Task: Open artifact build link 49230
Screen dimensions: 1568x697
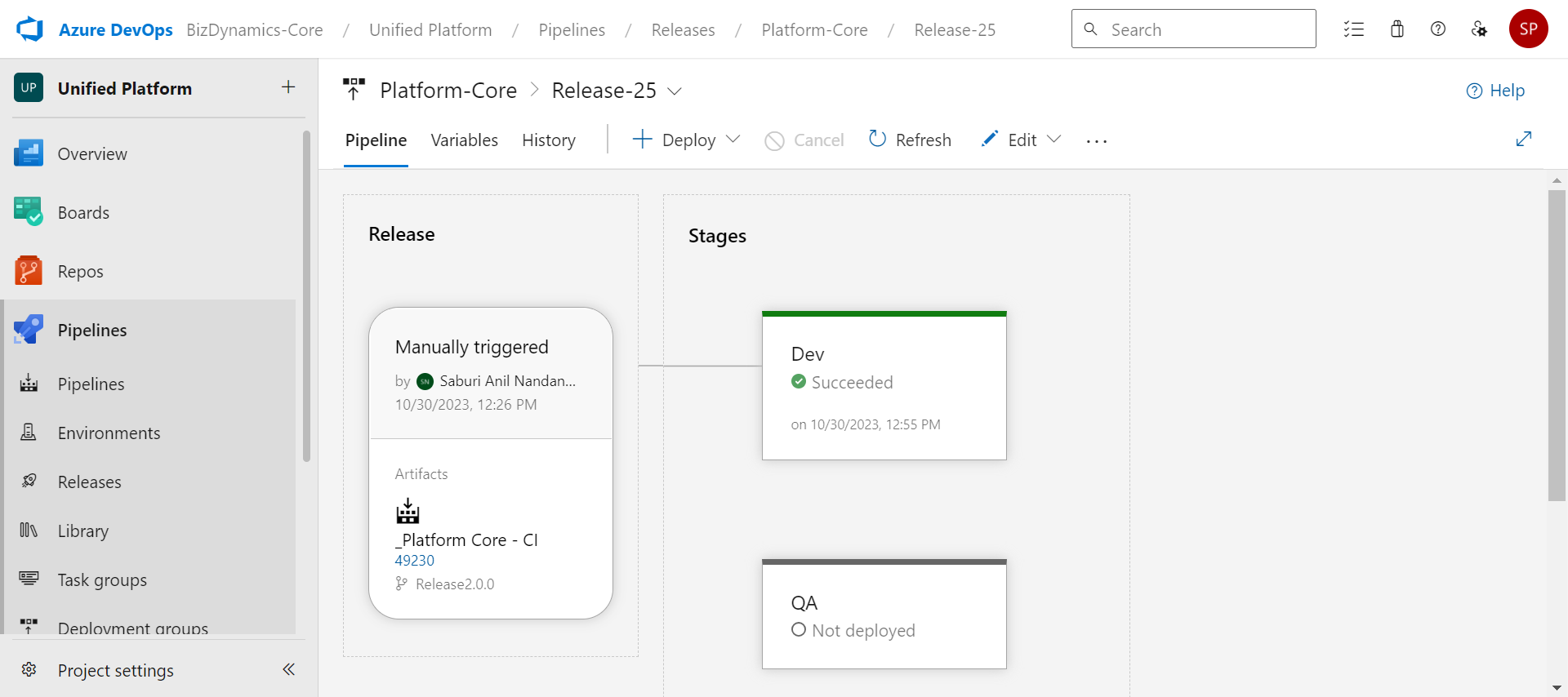Action: point(415,561)
